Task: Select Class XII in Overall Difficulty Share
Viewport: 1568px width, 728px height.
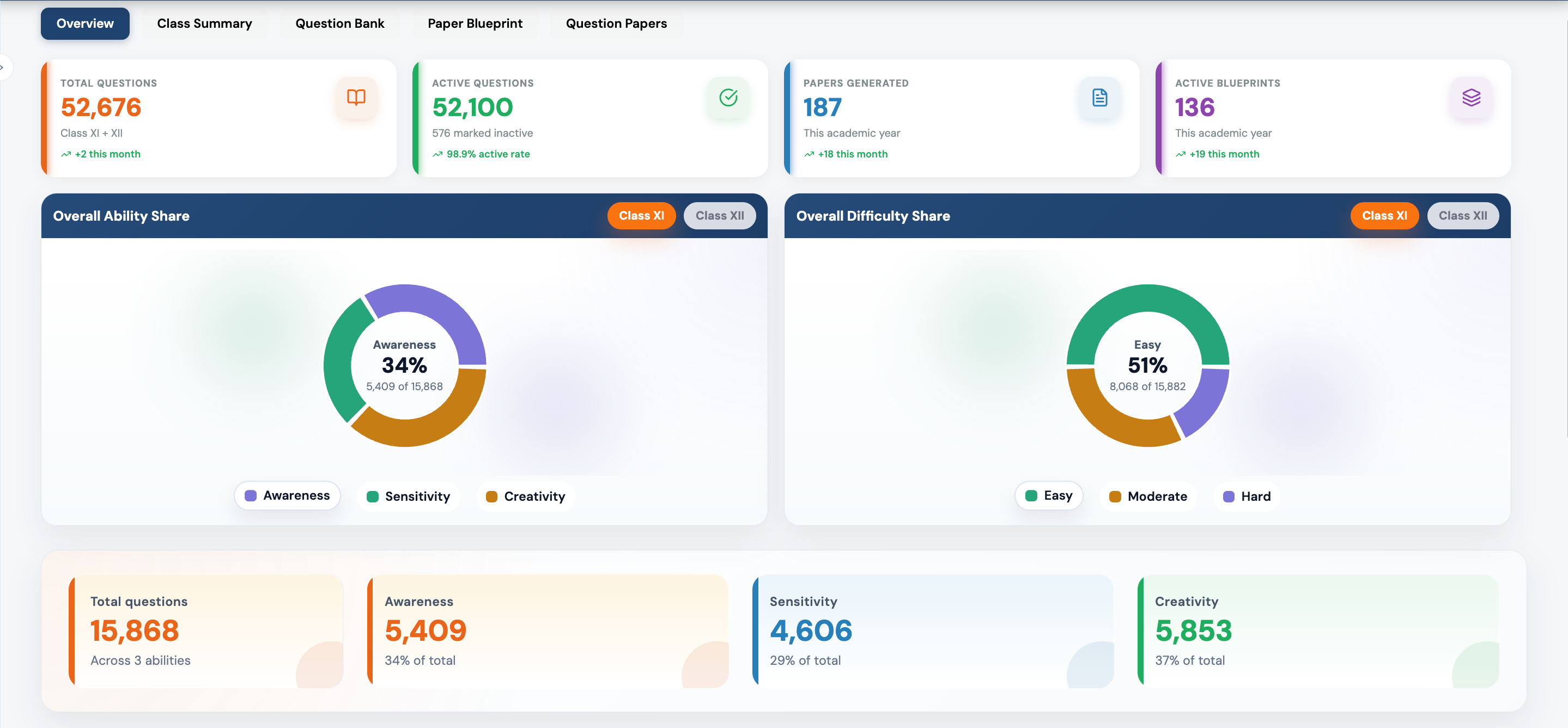Action: (x=1463, y=216)
